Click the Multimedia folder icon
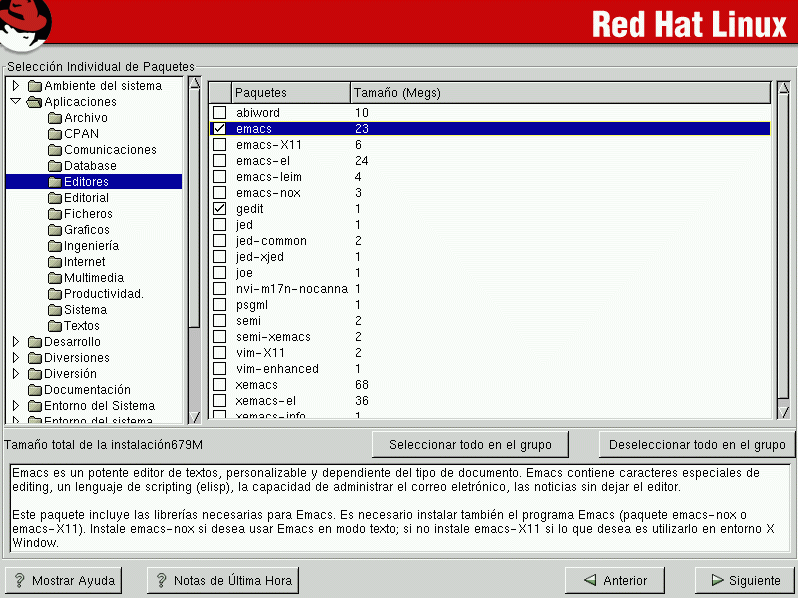Viewport: 798px width, 598px height. pyautogui.click(x=55, y=278)
